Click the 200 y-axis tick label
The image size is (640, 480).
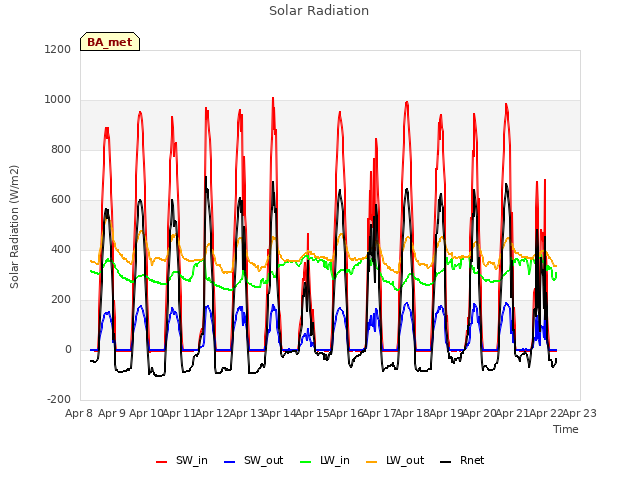click(x=61, y=300)
